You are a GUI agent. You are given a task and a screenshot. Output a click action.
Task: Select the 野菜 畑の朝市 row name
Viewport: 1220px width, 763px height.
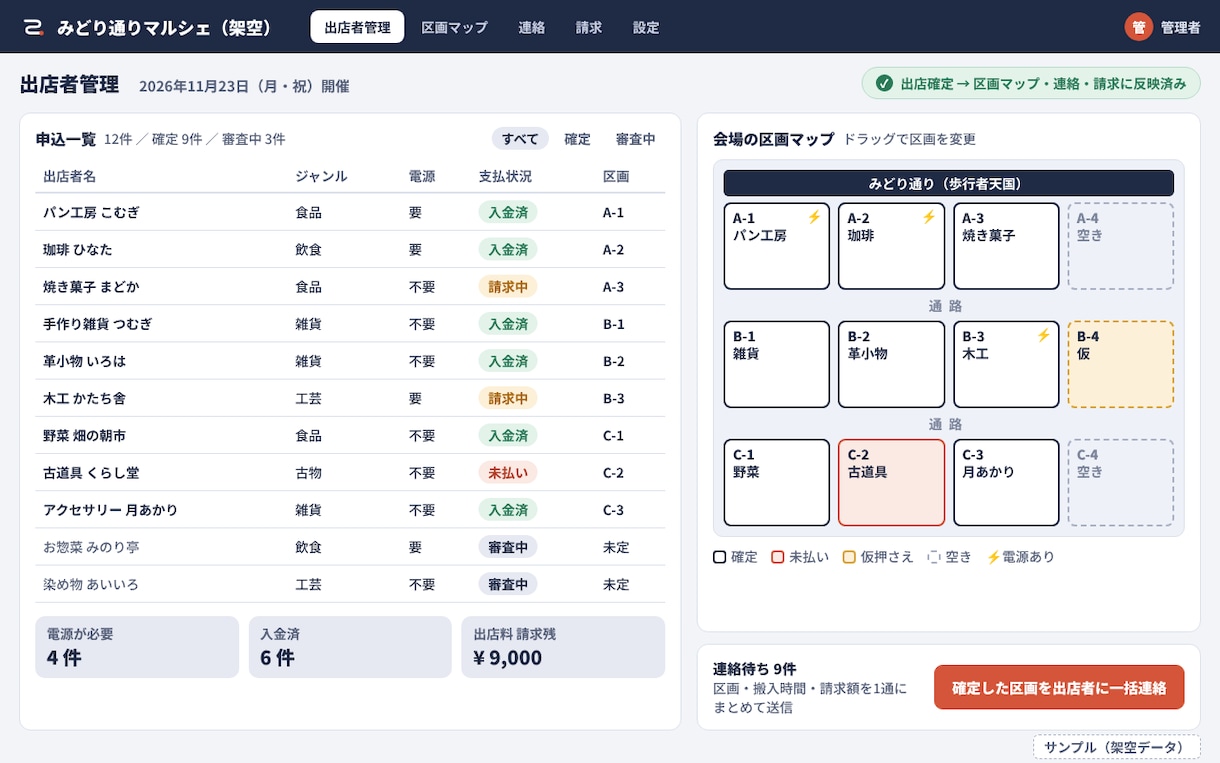tap(85, 436)
